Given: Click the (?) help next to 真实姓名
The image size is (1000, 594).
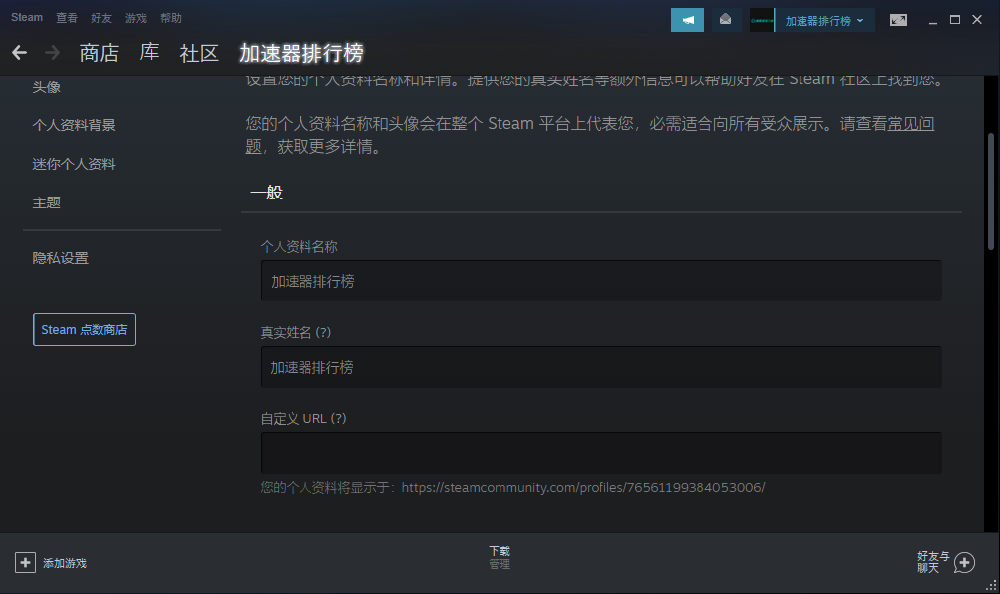Looking at the screenshot, I should coord(323,332).
